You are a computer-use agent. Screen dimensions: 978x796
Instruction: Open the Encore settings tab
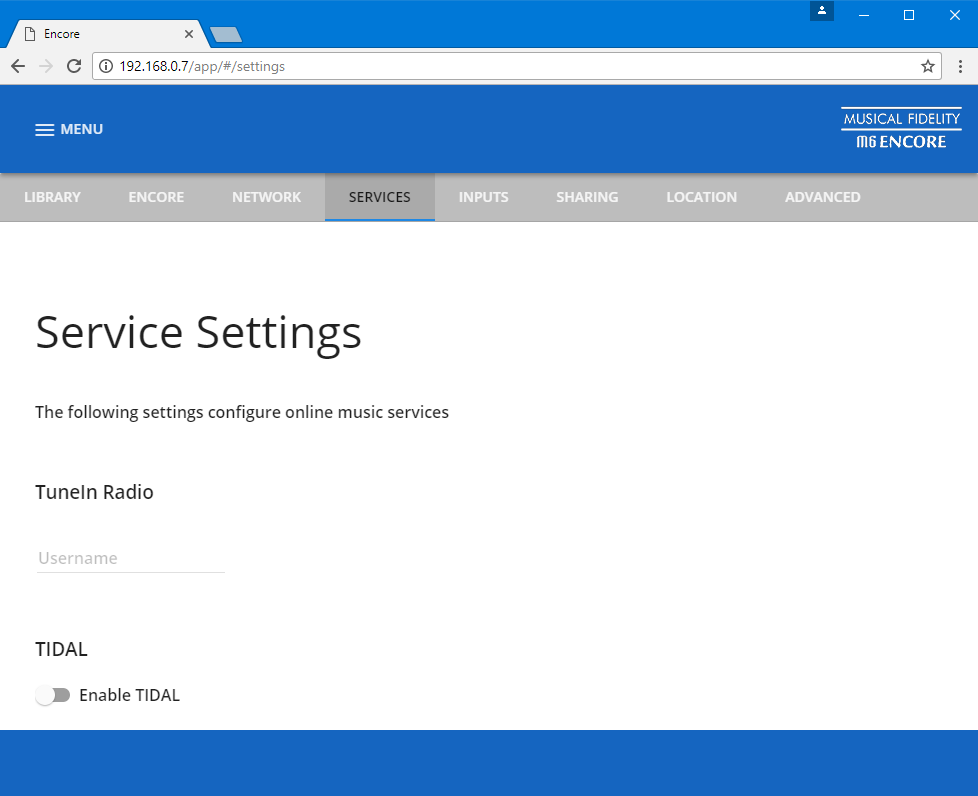[156, 197]
